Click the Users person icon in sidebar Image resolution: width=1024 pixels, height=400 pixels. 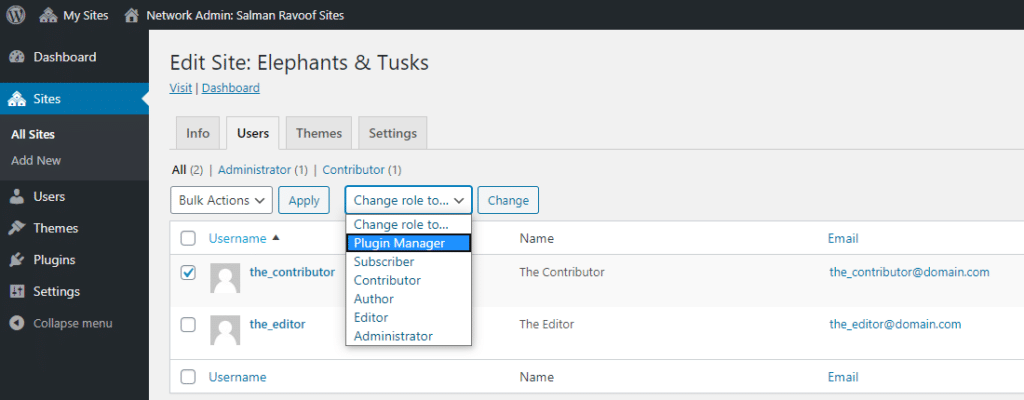16,196
